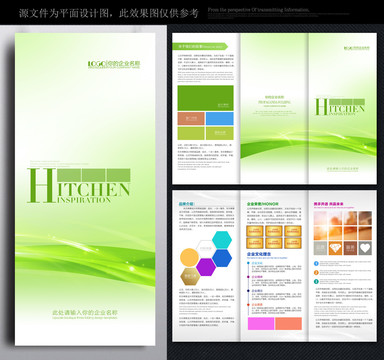The width and height of the screenshot is (384, 360).
Task: Click the purple hexagon shape
Action: 206,267
